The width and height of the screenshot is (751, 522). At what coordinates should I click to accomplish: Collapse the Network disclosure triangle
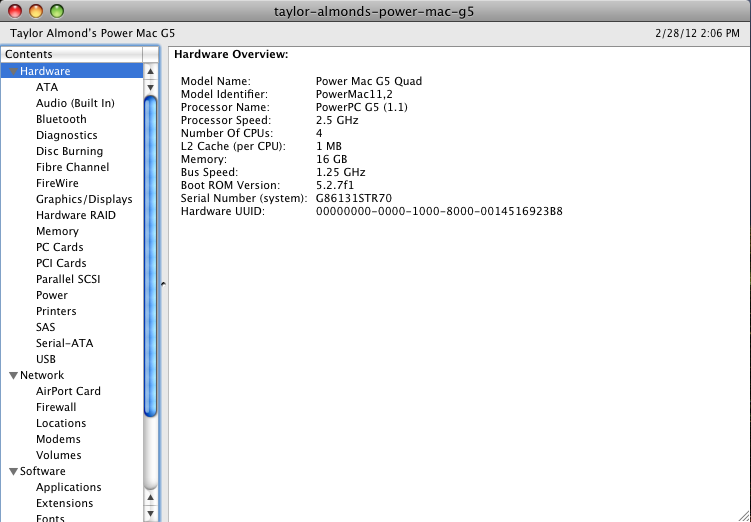[13, 375]
